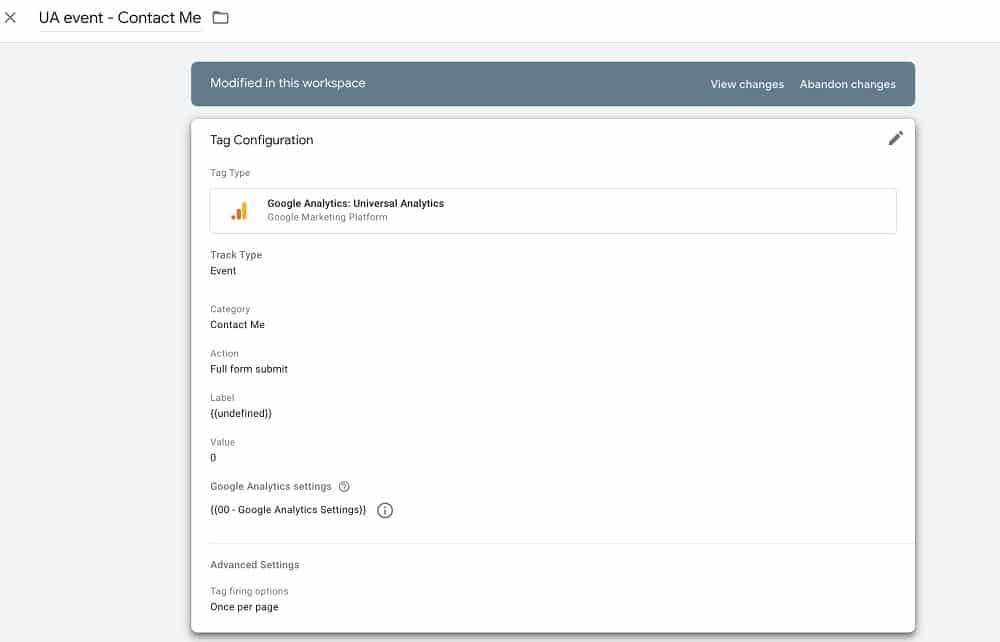Screen dimensions: 1000x642
Task: Click the Category value 'Contact Me'
Action: [x=237, y=325]
